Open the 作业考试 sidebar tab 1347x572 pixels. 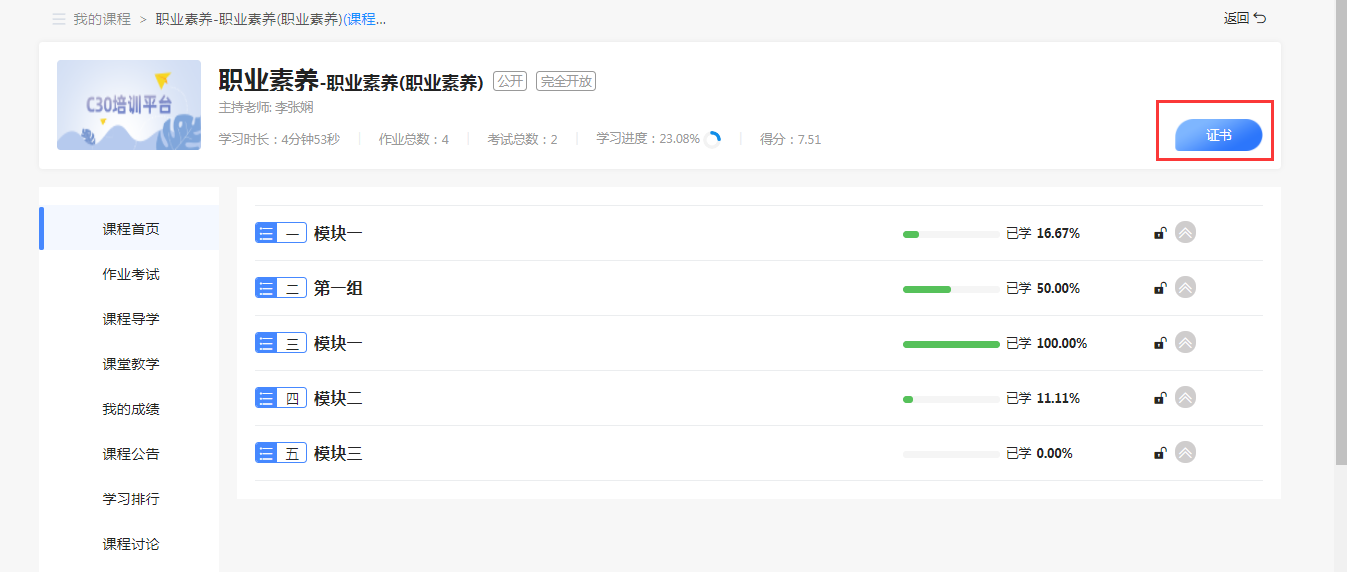(x=130, y=274)
